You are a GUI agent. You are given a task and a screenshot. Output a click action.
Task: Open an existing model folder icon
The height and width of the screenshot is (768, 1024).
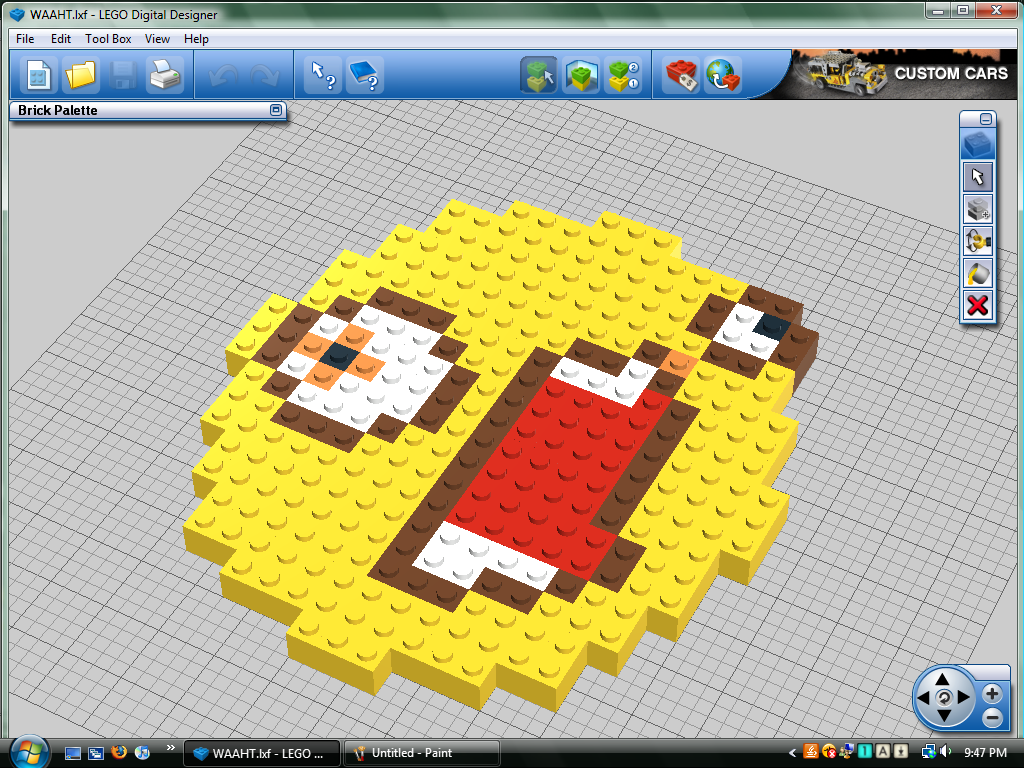[x=80, y=76]
